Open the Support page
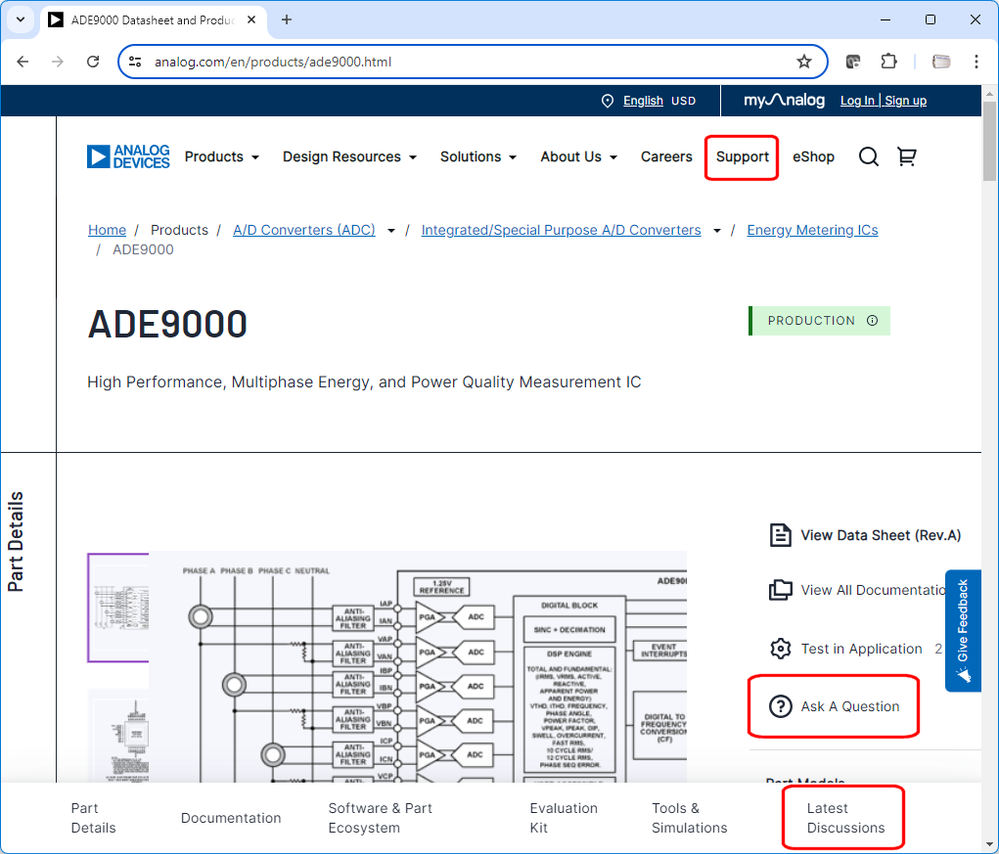This screenshot has width=999, height=854. point(742,157)
